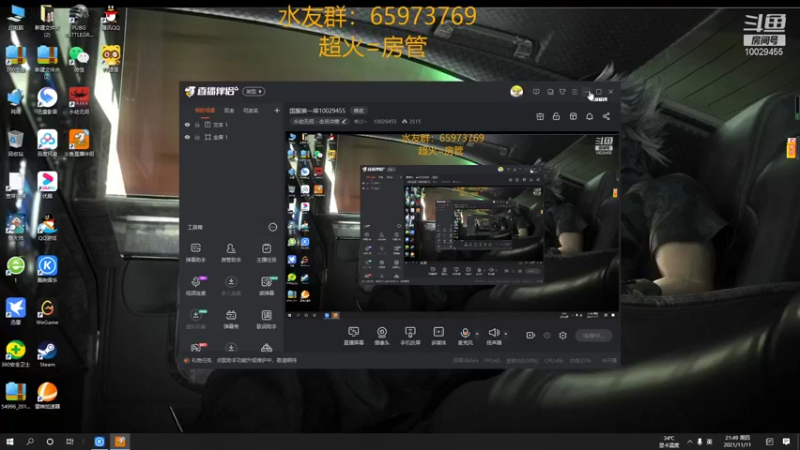The image size is (800, 450).
Task: Open the elephant tool with HOT badge
Action: coord(196,348)
